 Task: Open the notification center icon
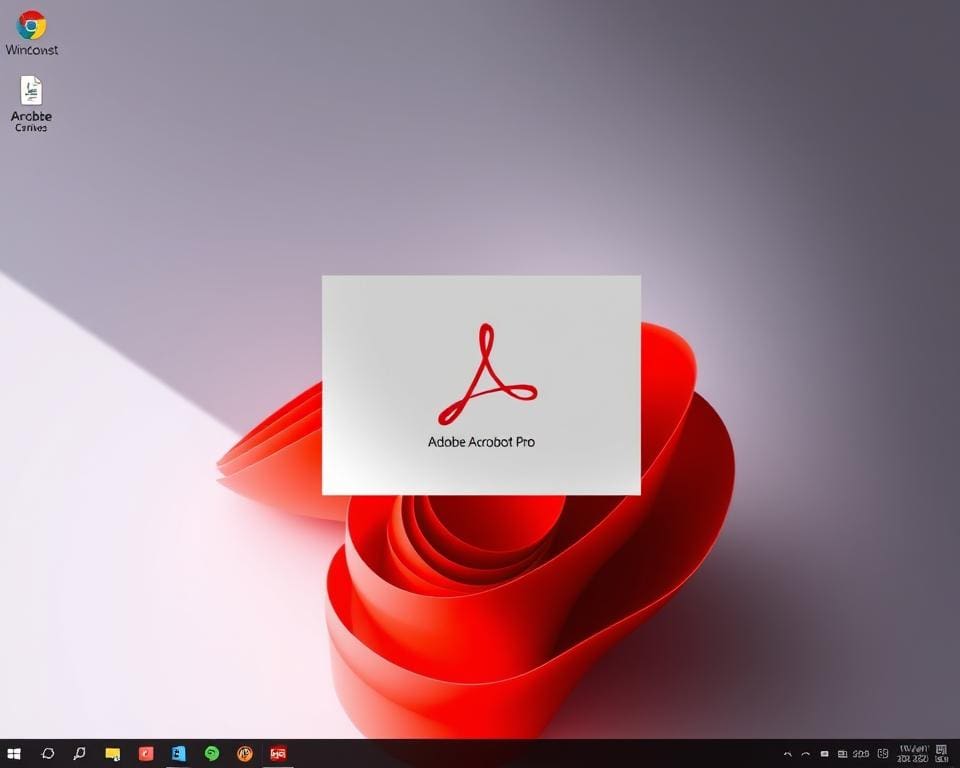(x=942, y=754)
